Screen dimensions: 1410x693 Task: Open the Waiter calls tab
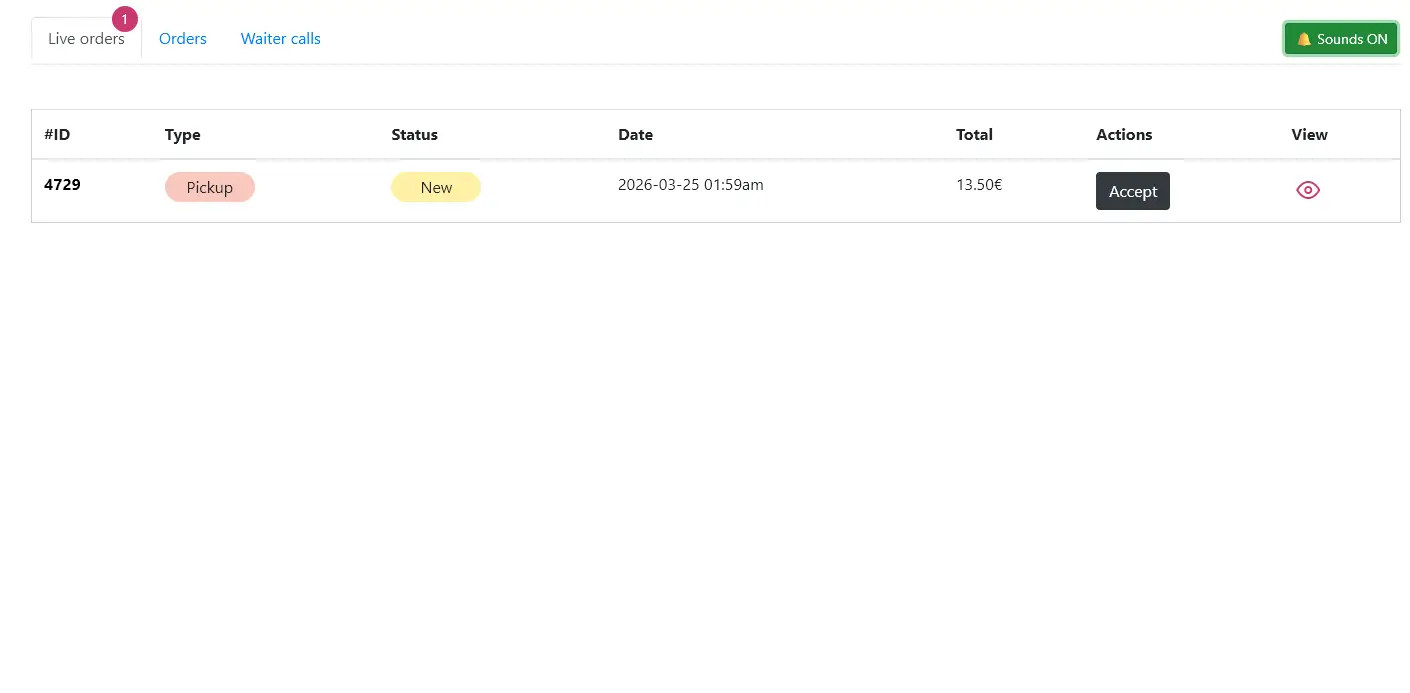click(281, 39)
